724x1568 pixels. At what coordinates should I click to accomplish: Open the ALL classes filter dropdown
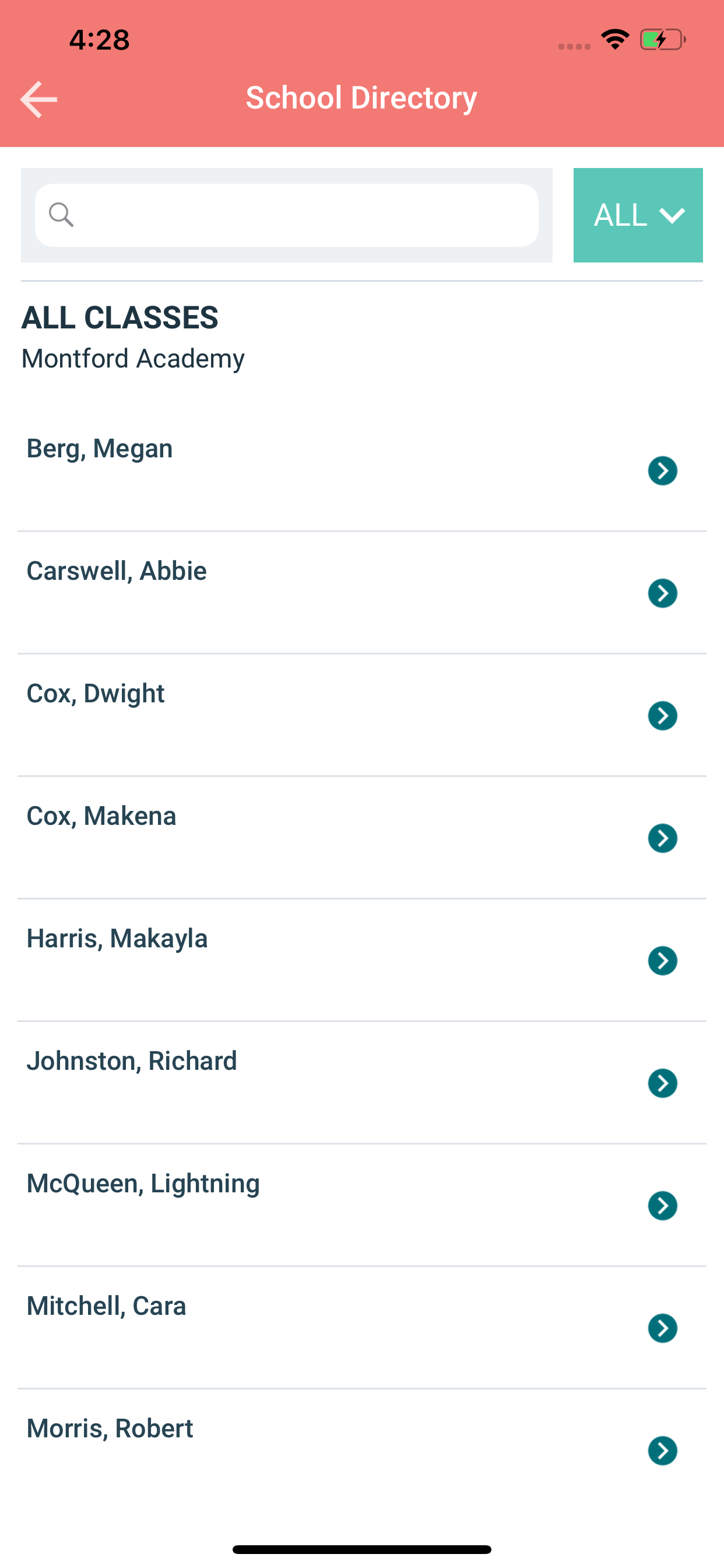pos(638,215)
